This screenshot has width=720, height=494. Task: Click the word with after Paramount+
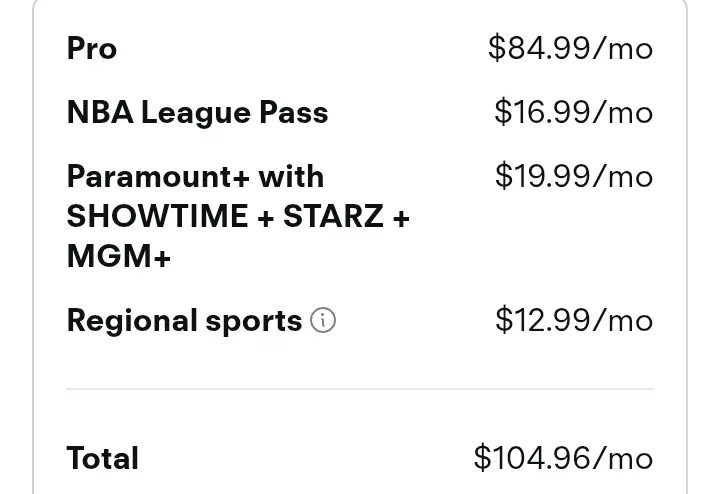(291, 176)
